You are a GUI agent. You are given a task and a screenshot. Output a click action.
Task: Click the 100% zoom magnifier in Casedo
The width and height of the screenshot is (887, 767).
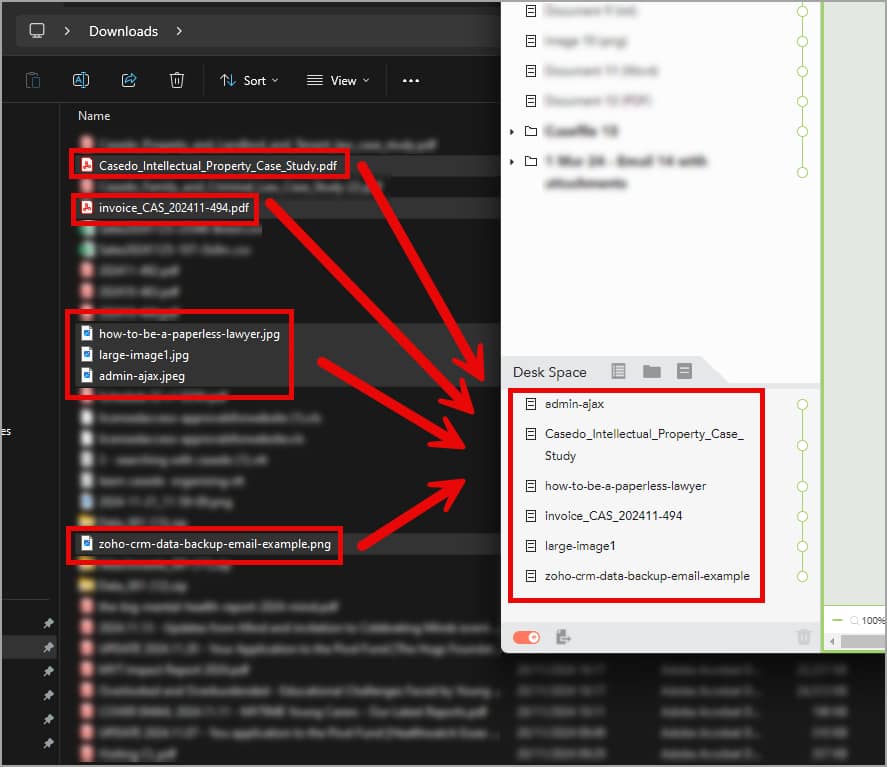coord(854,621)
